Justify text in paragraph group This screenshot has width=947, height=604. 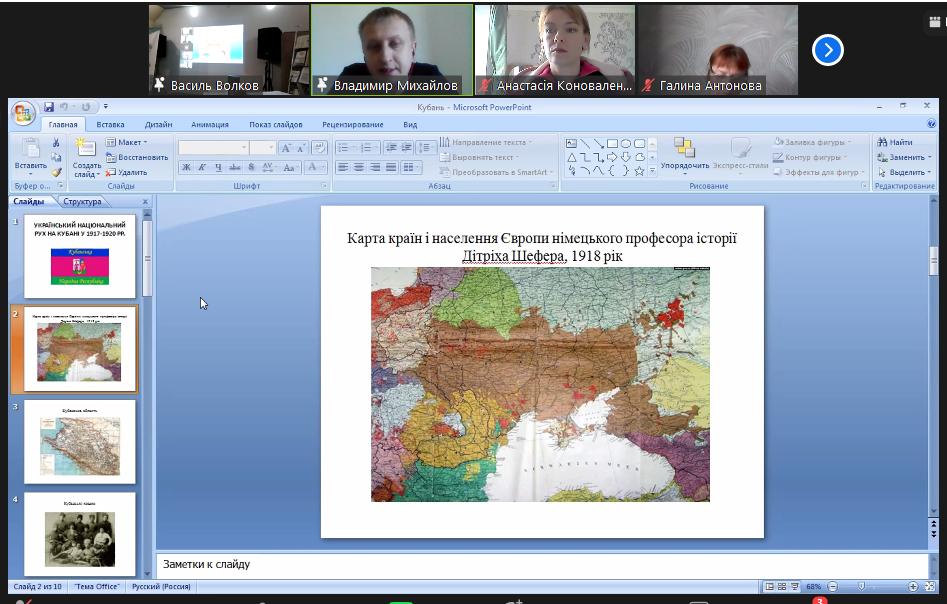point(391,167)
